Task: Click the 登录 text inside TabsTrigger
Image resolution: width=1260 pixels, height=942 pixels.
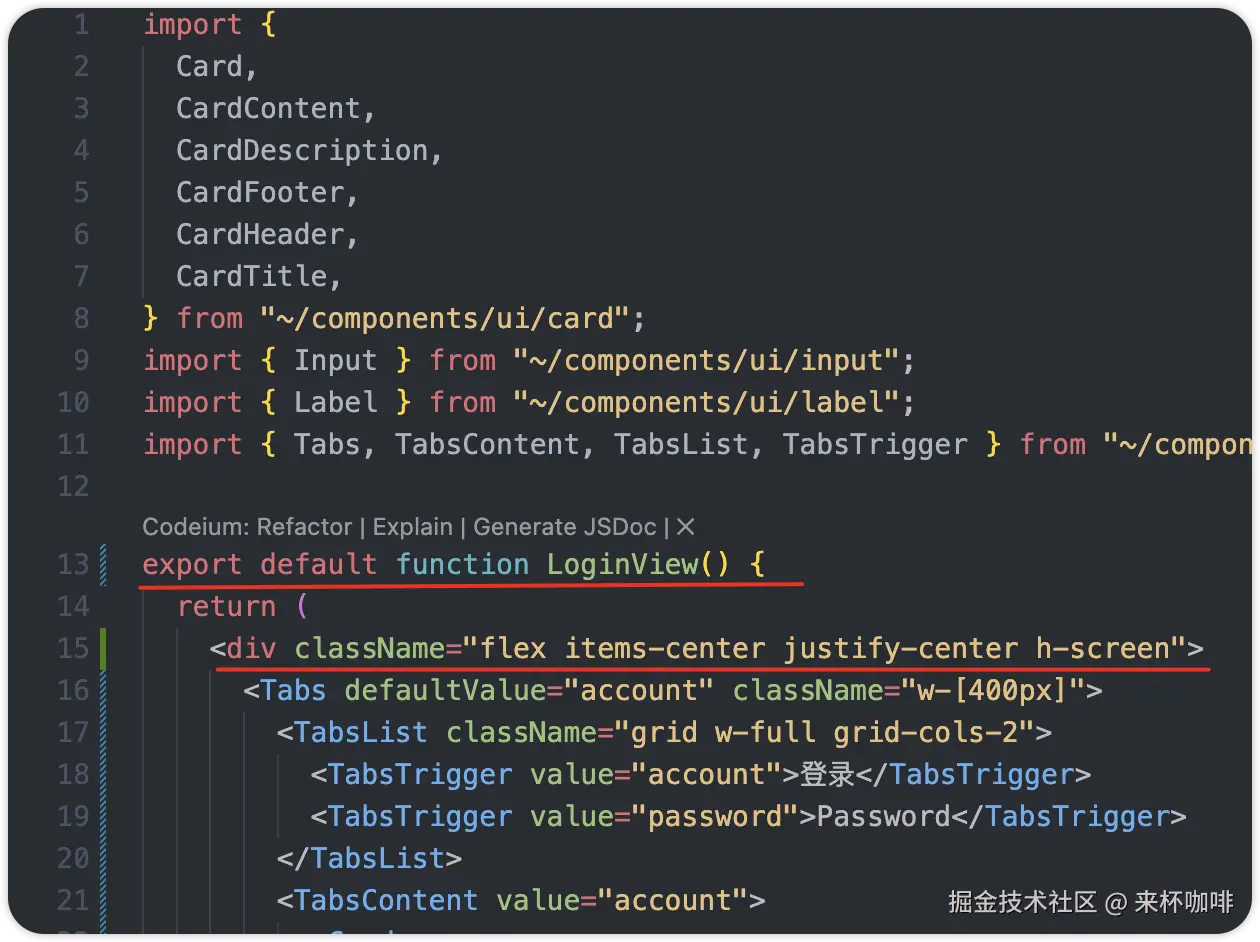Action: 826,774
